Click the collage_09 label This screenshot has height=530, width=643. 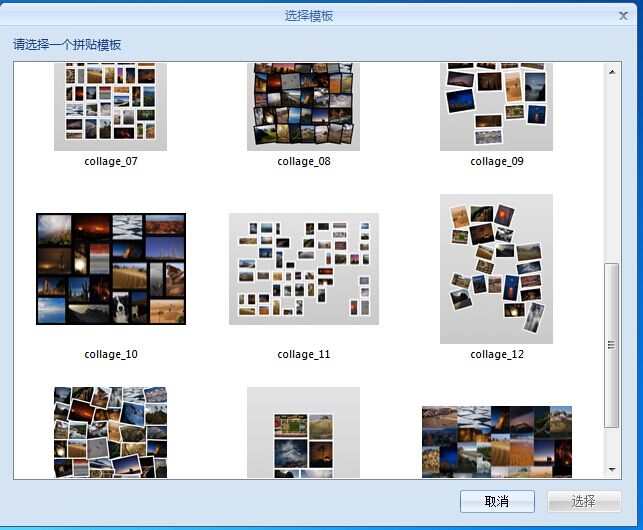(497, 161)
